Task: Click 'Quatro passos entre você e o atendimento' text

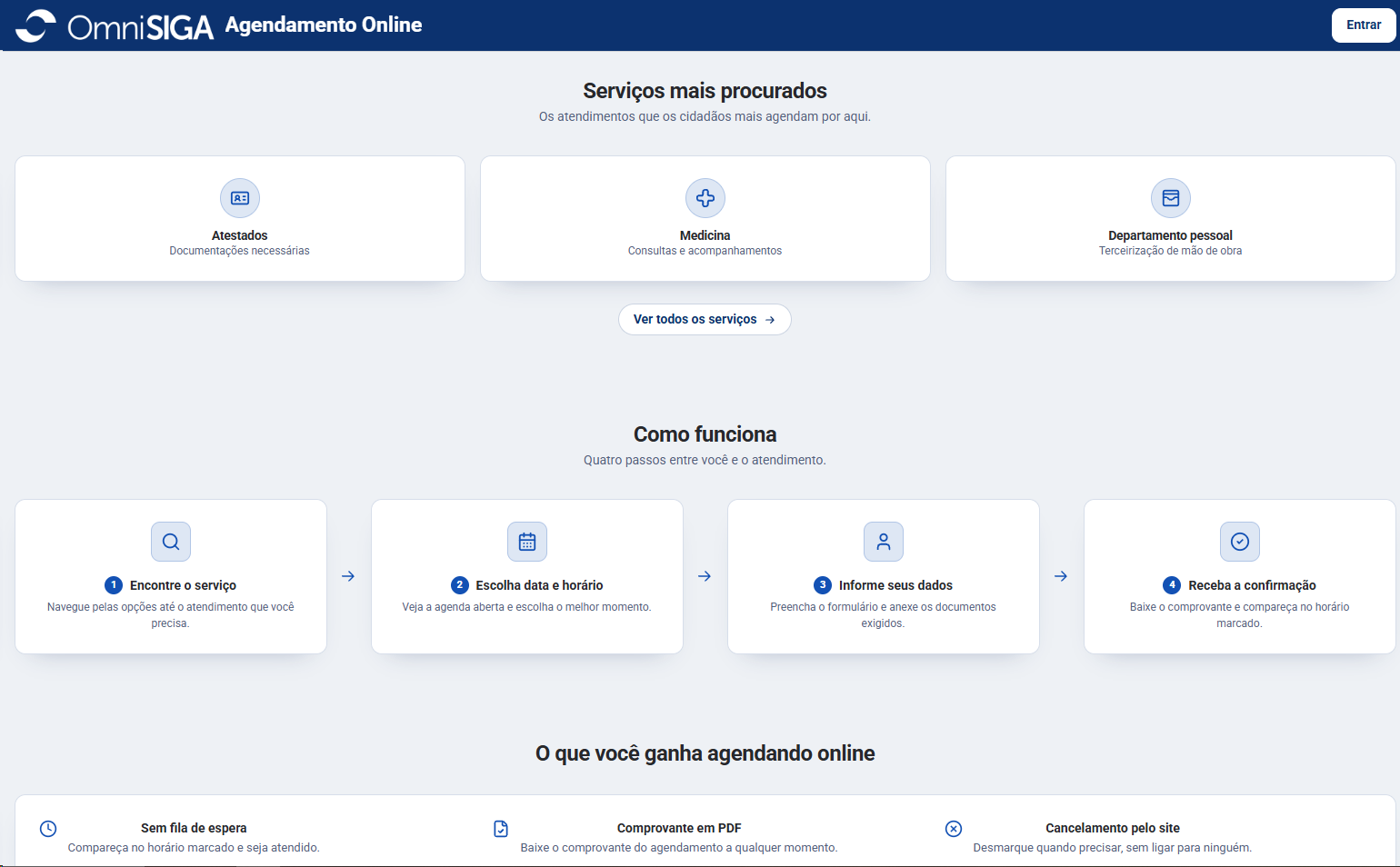Action: pos(705,460)
